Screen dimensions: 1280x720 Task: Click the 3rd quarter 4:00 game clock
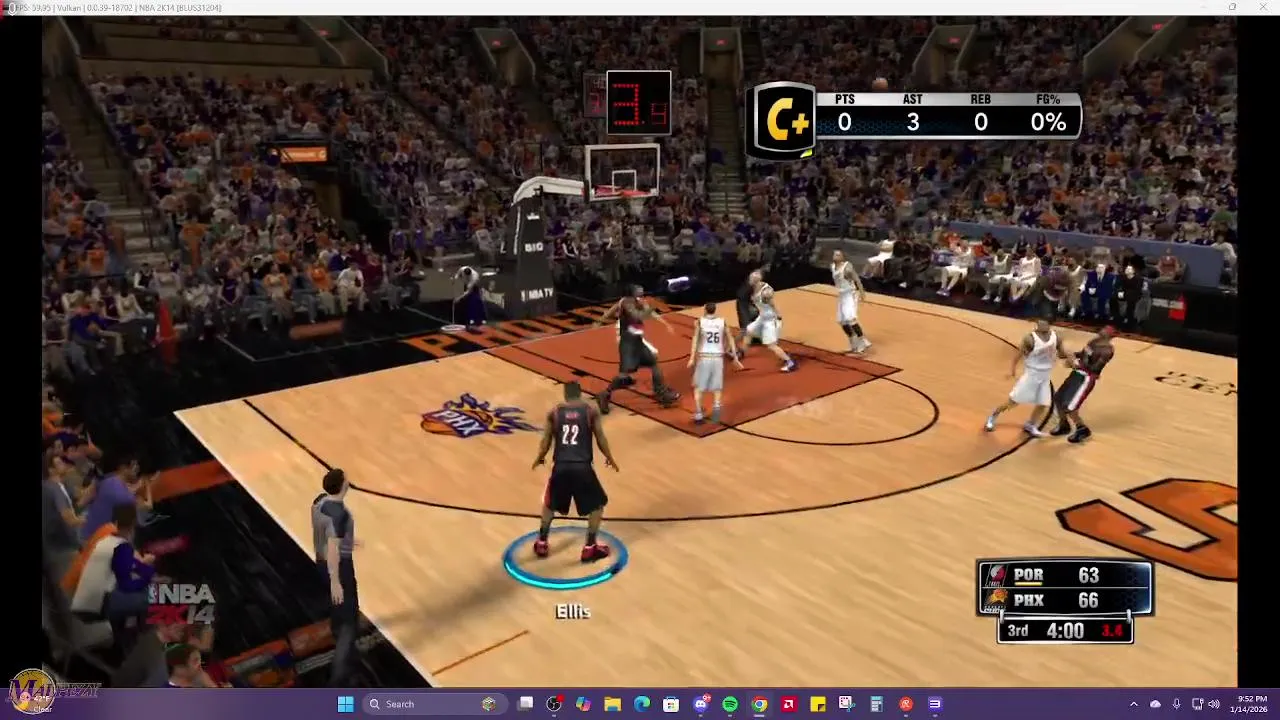click(x=1065, y=631)
